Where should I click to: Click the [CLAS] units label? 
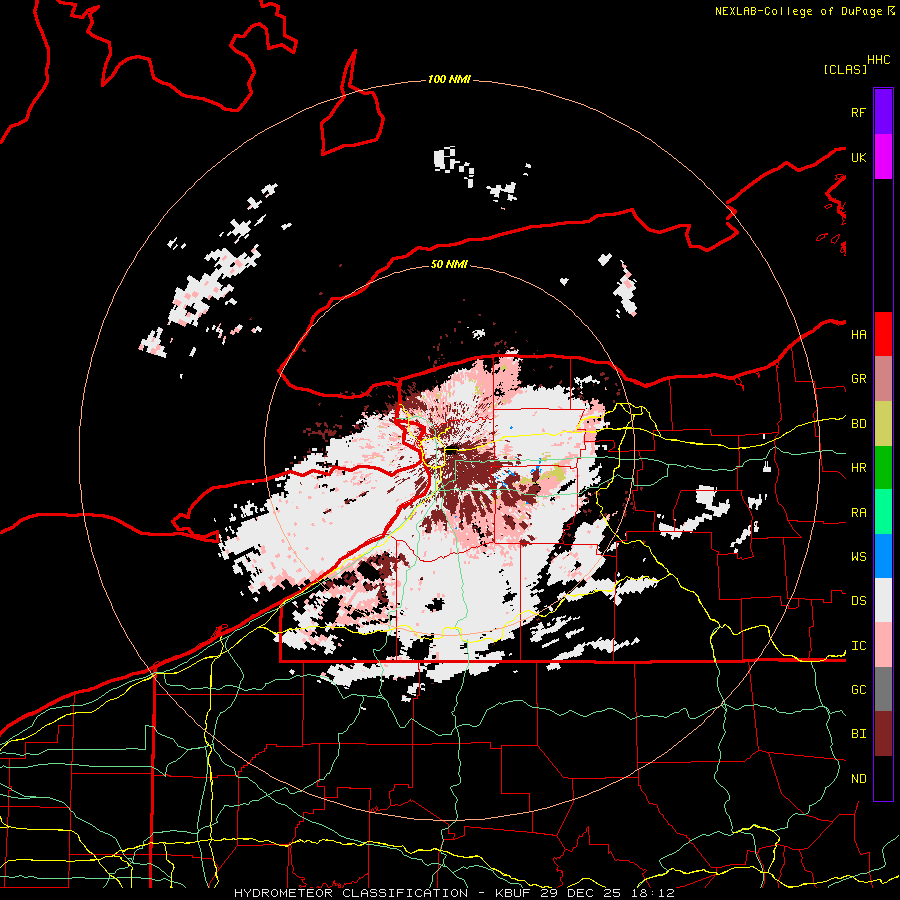point(845,69)
